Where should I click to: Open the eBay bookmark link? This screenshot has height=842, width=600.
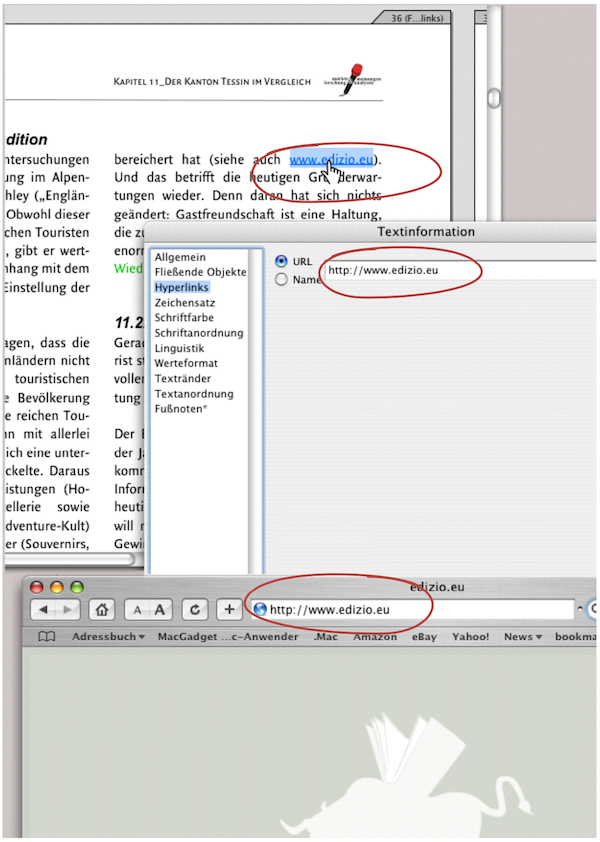(425, 637)
